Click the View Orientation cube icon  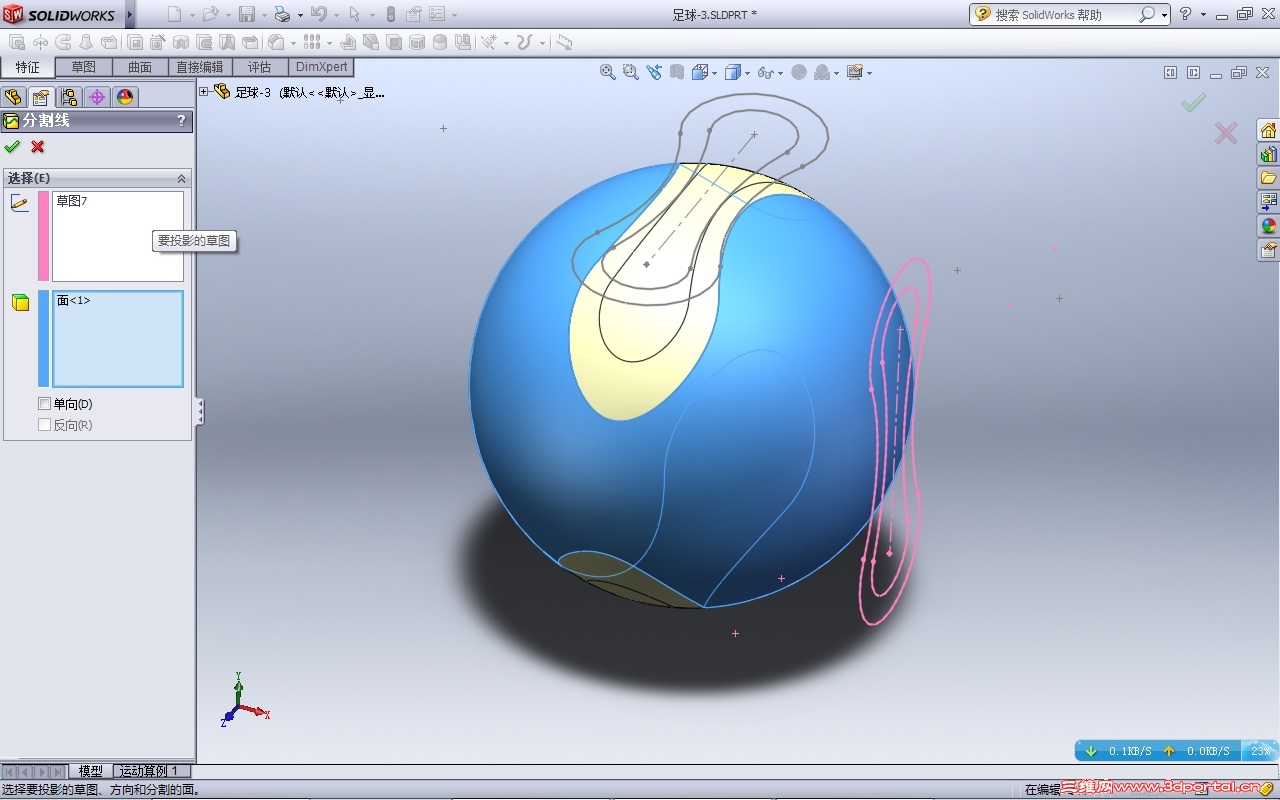click(x=700, y=72)
